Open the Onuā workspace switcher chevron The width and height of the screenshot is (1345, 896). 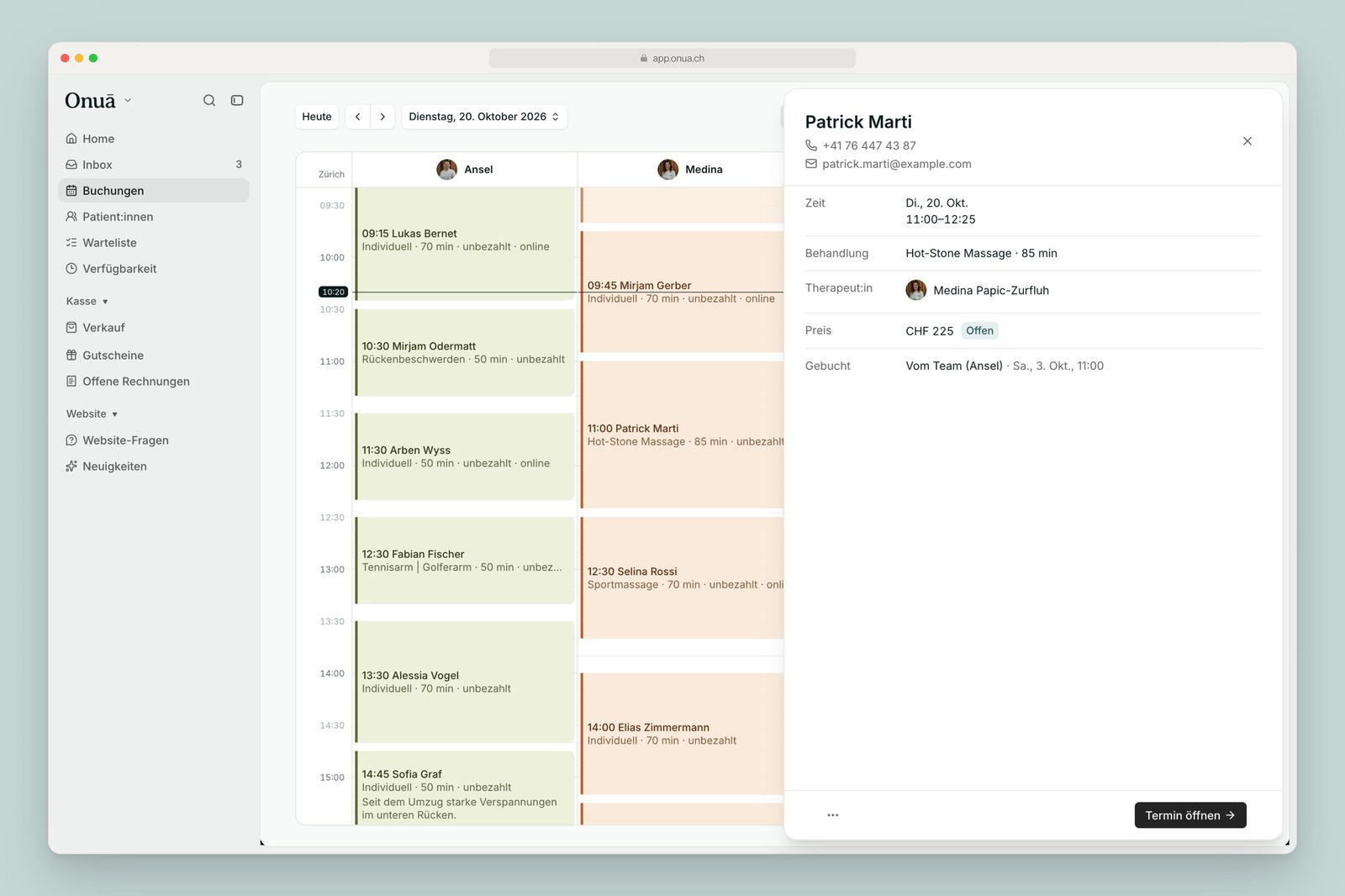pyautogui.click(x=128, y=100)
